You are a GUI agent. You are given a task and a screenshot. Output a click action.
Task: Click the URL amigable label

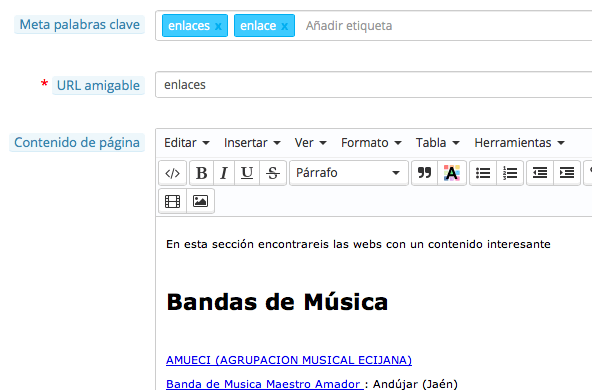98,85
